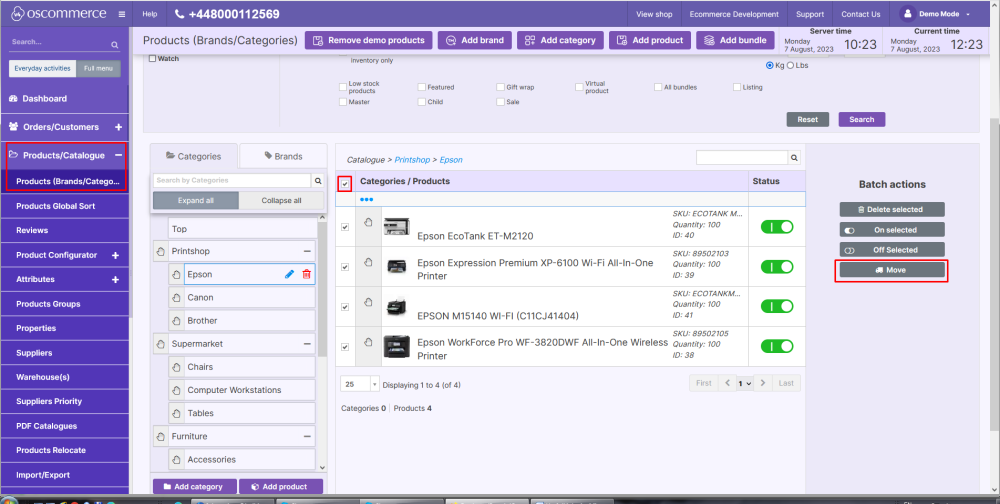Collapse the Printshop category tree node
The width and height of the screenshot is (1000, 504).
306,250
